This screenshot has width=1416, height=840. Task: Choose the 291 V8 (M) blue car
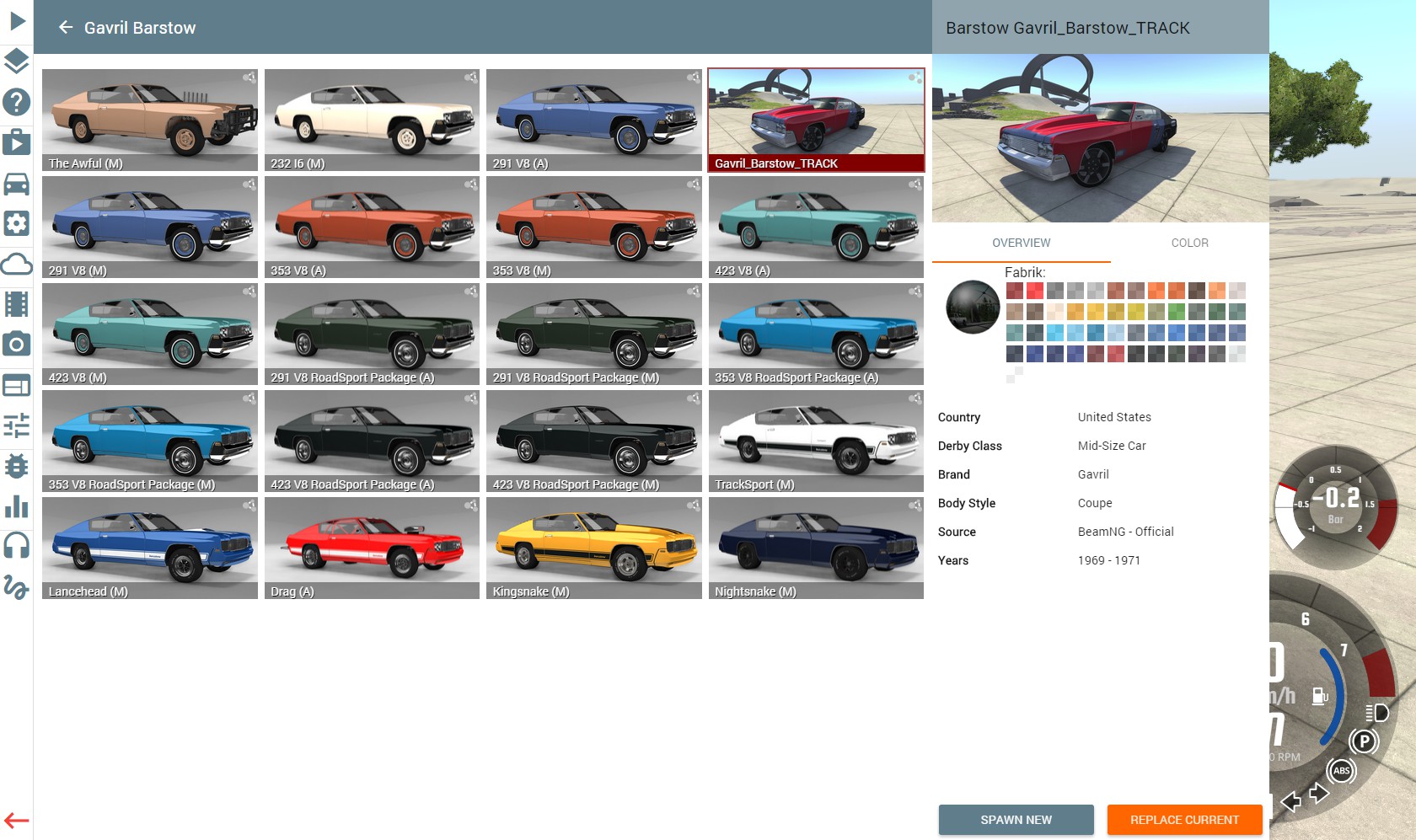point(150,227)
